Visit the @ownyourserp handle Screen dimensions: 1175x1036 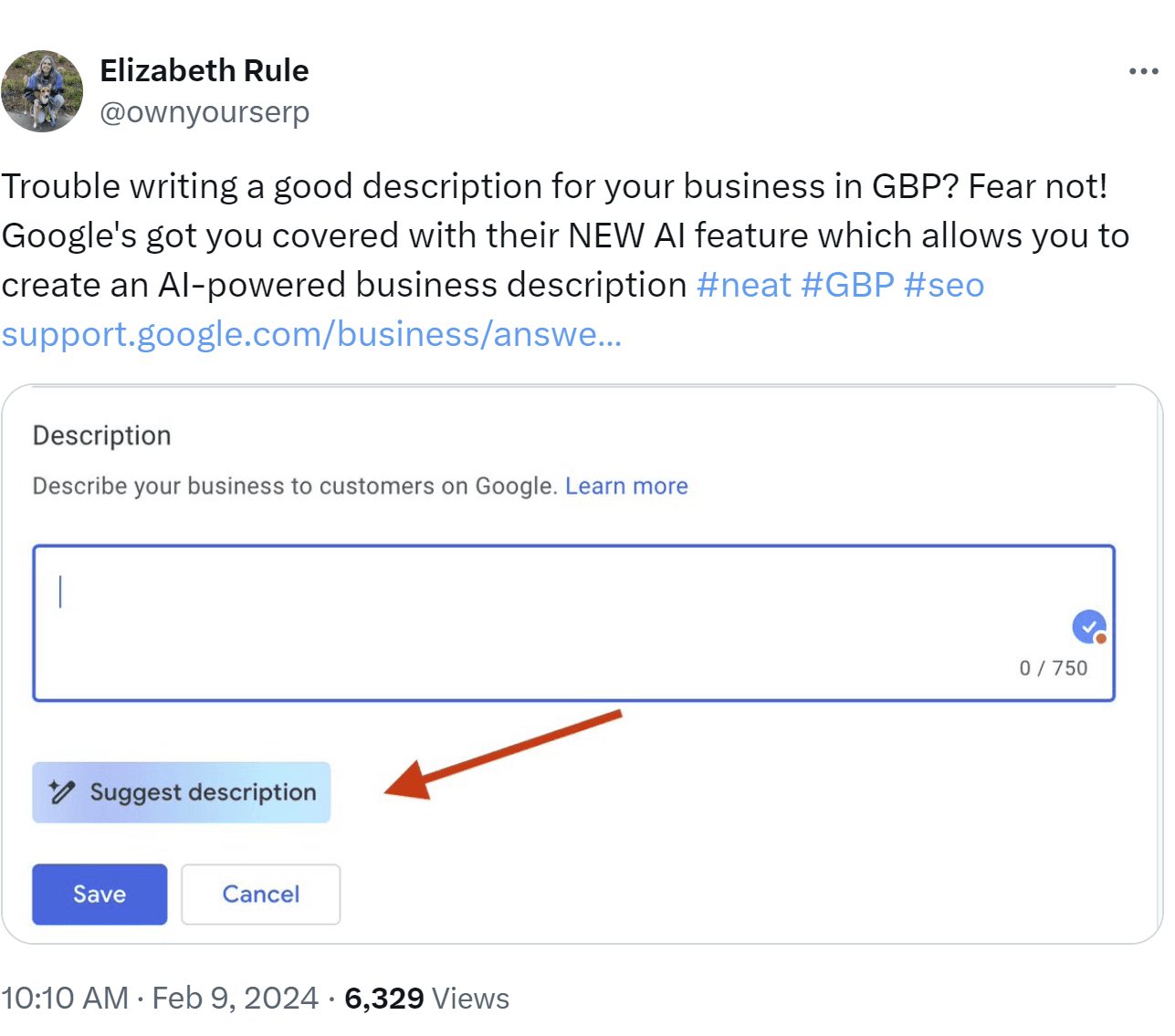(x=204, y=112)
